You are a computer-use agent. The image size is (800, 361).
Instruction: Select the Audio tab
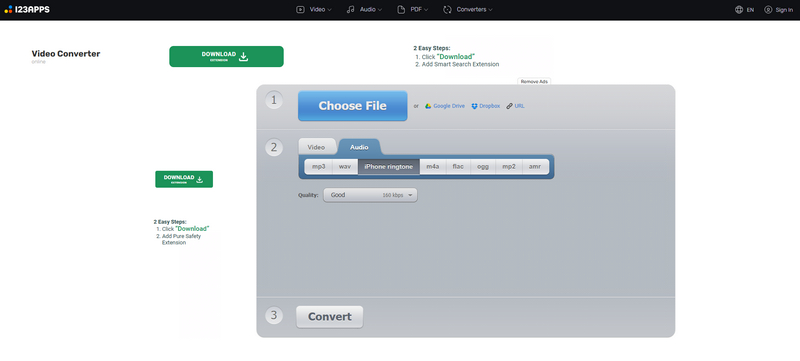click(x=359, y=147)
